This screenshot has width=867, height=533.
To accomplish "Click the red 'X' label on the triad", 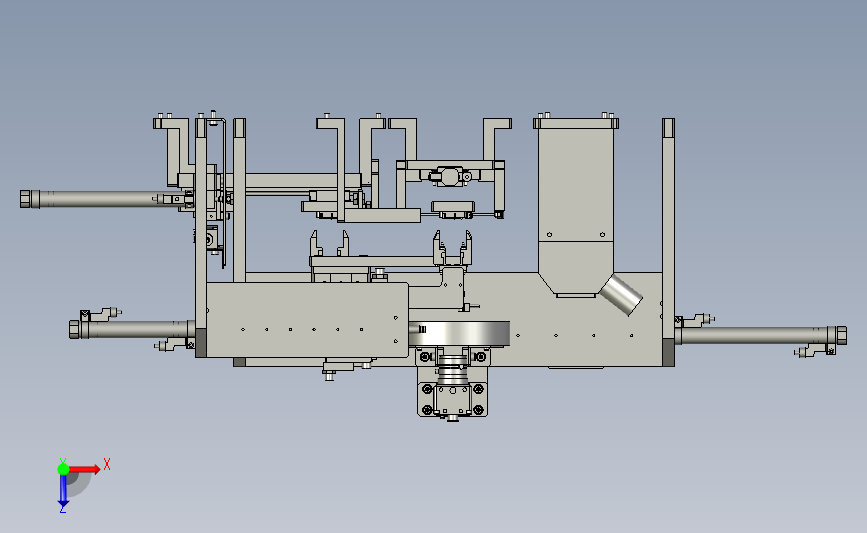I will coord(107,464).
